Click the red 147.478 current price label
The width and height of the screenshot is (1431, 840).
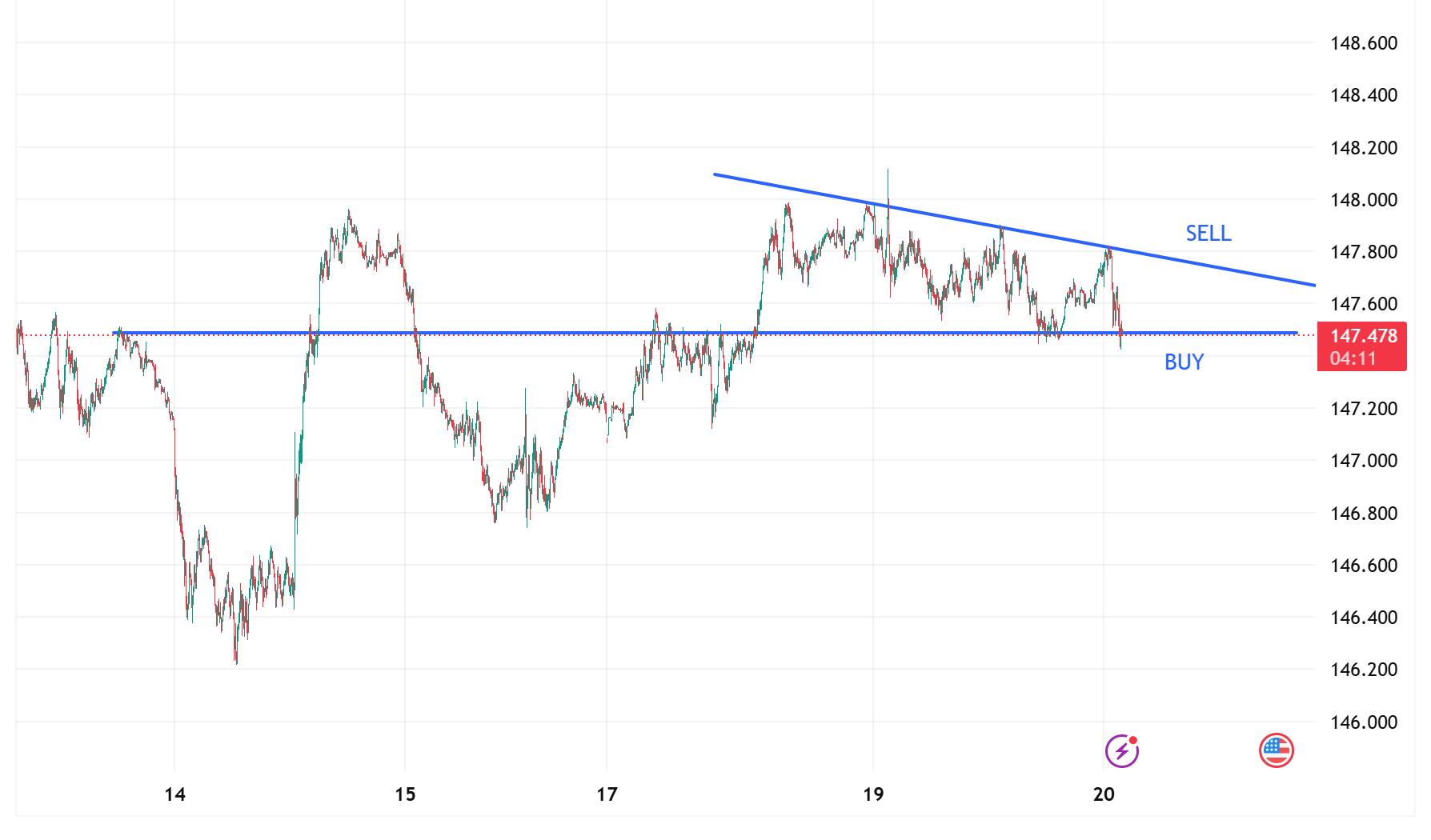click(1364, 336)
